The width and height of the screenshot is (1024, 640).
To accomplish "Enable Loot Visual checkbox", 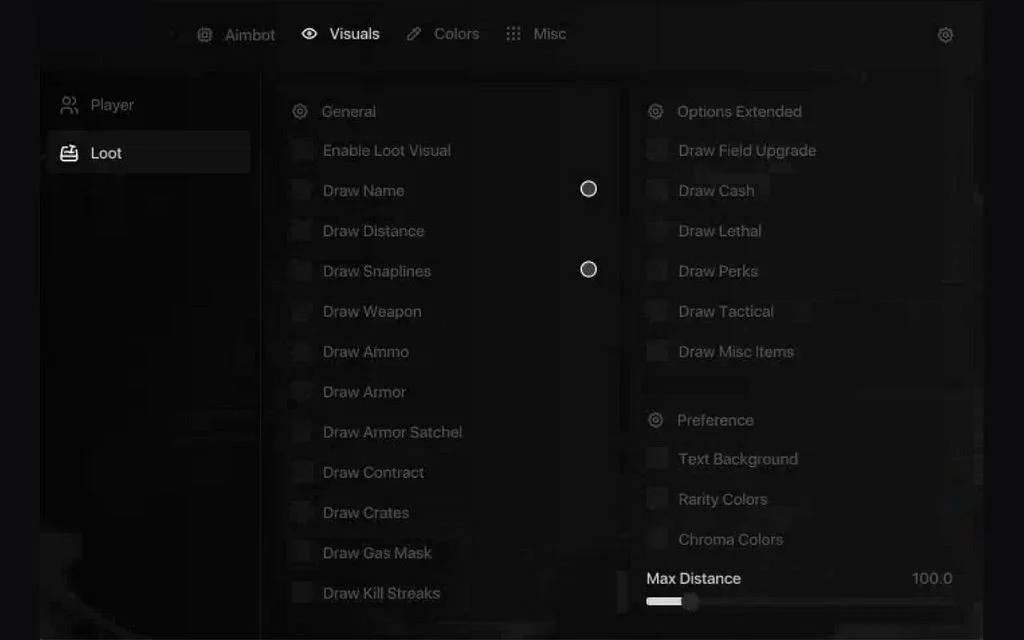I will click(x=302, y=150).
